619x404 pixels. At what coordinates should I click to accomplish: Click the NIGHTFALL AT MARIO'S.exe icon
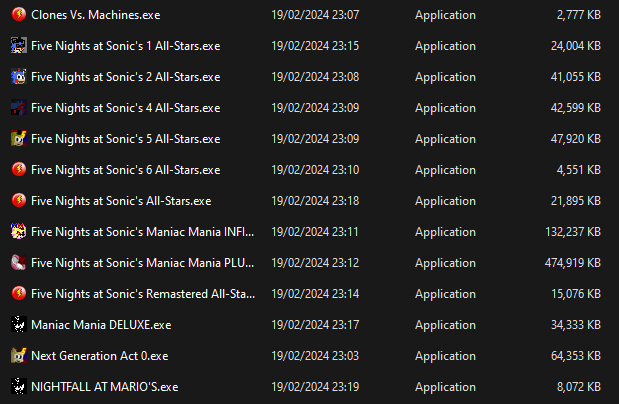coord(18,387)
